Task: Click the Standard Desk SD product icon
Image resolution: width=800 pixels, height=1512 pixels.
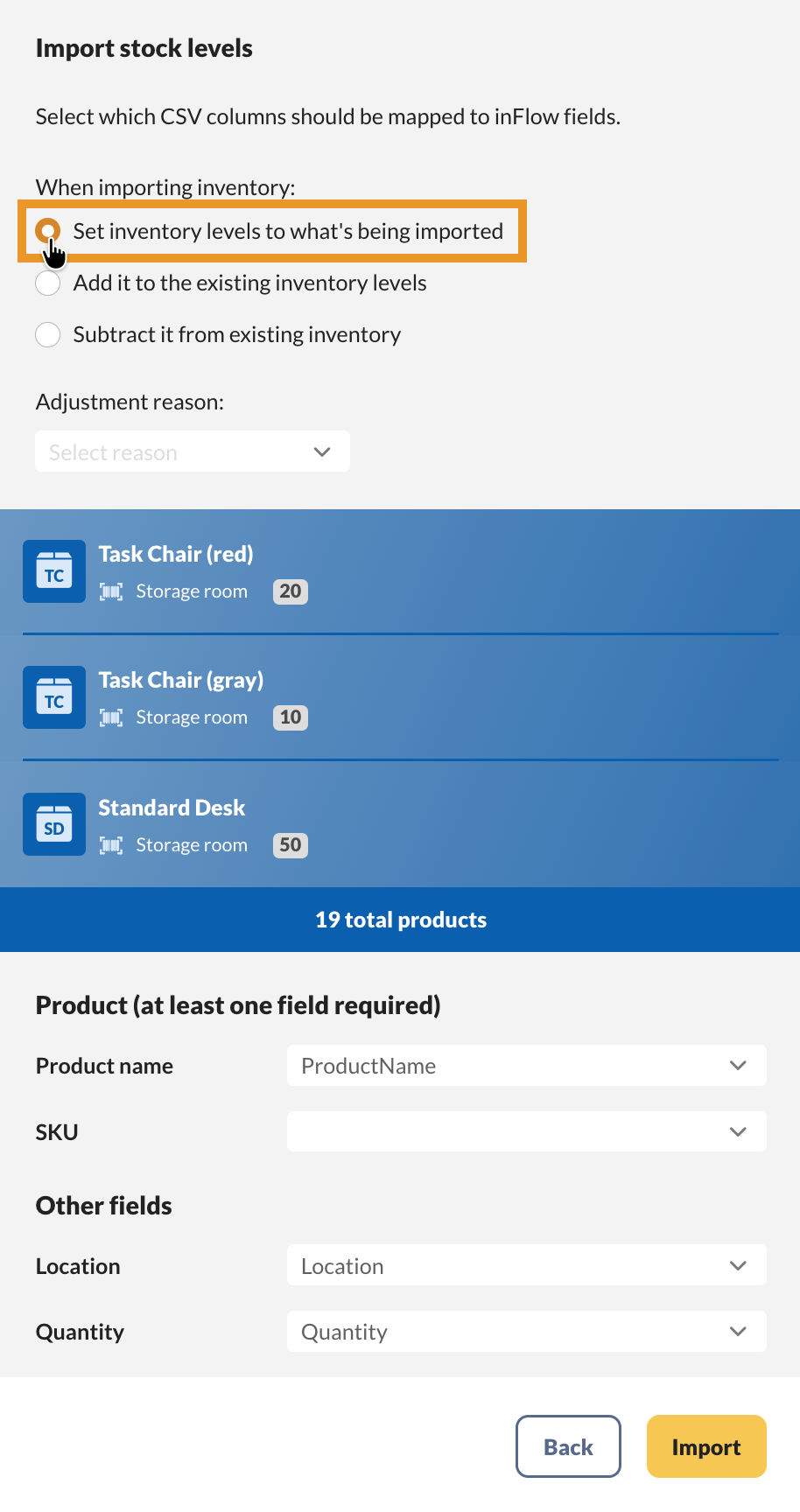Action: (54, 824)
